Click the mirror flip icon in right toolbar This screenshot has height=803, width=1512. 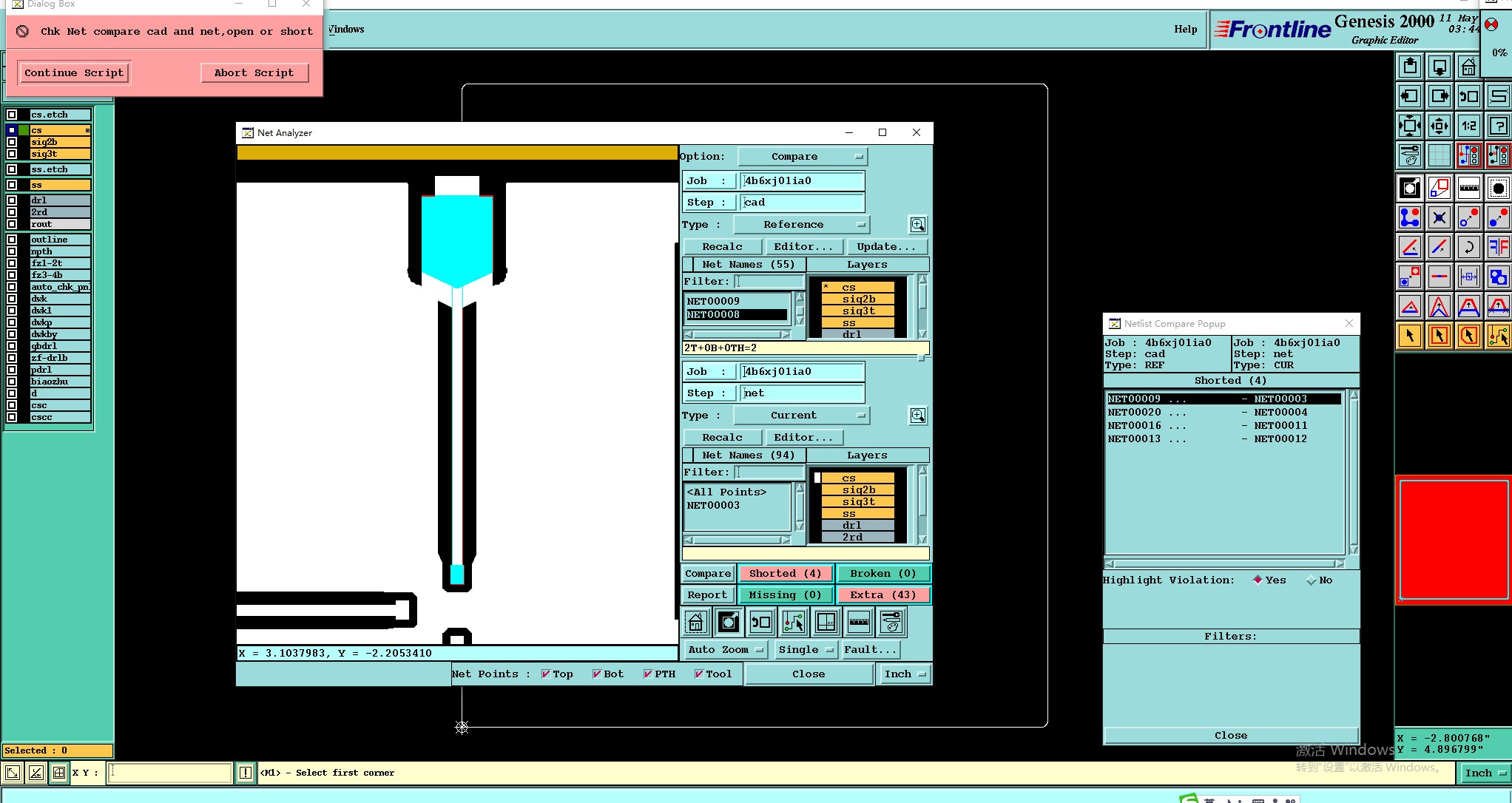1498,247
